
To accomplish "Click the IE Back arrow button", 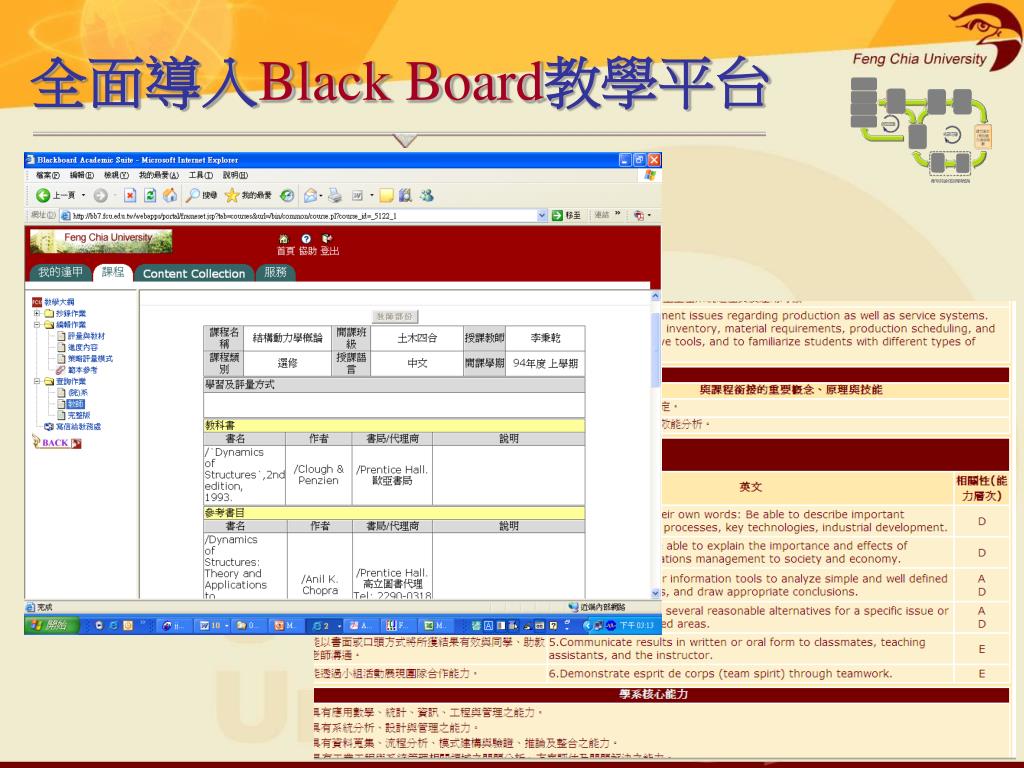I will tap(43, 195).
